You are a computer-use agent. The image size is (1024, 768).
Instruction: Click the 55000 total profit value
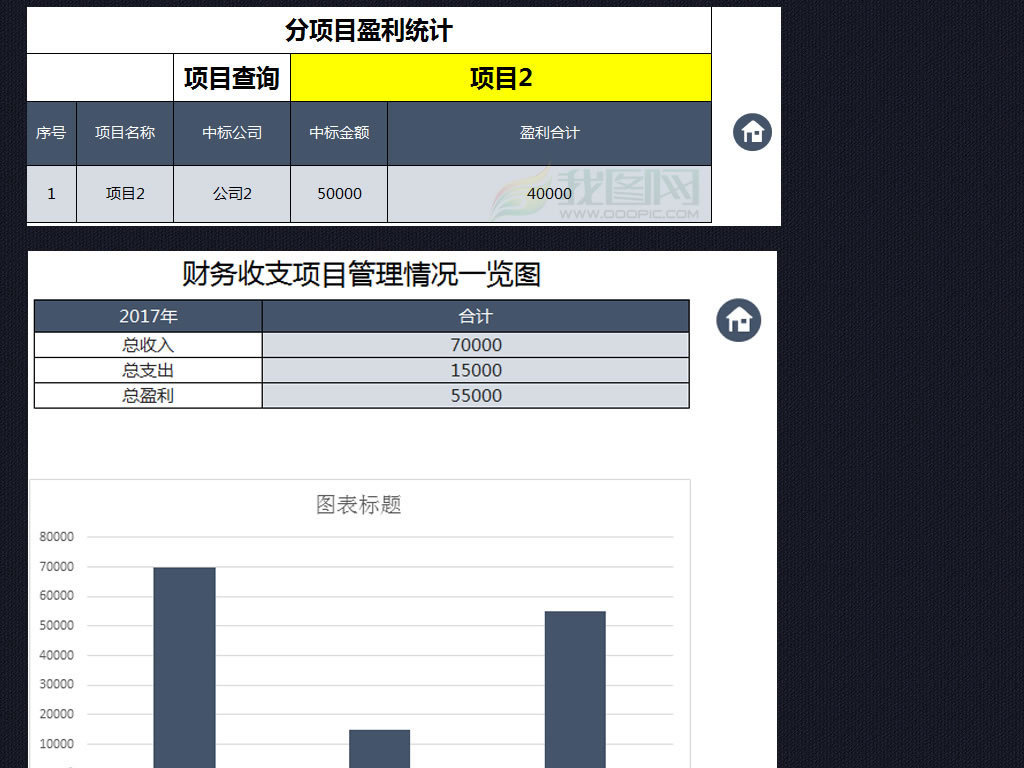475,396
